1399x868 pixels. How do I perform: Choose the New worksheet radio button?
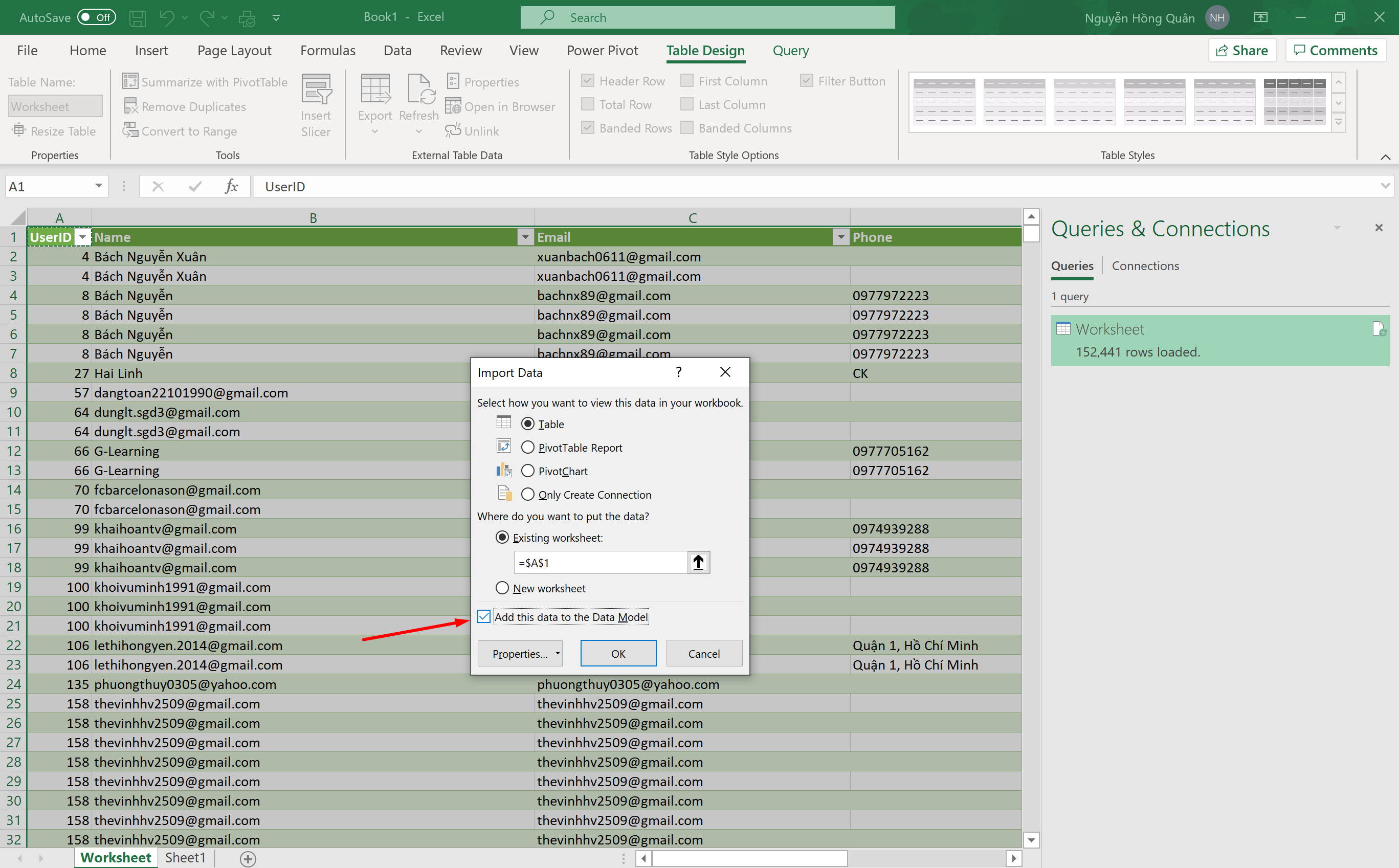(502, 588)
